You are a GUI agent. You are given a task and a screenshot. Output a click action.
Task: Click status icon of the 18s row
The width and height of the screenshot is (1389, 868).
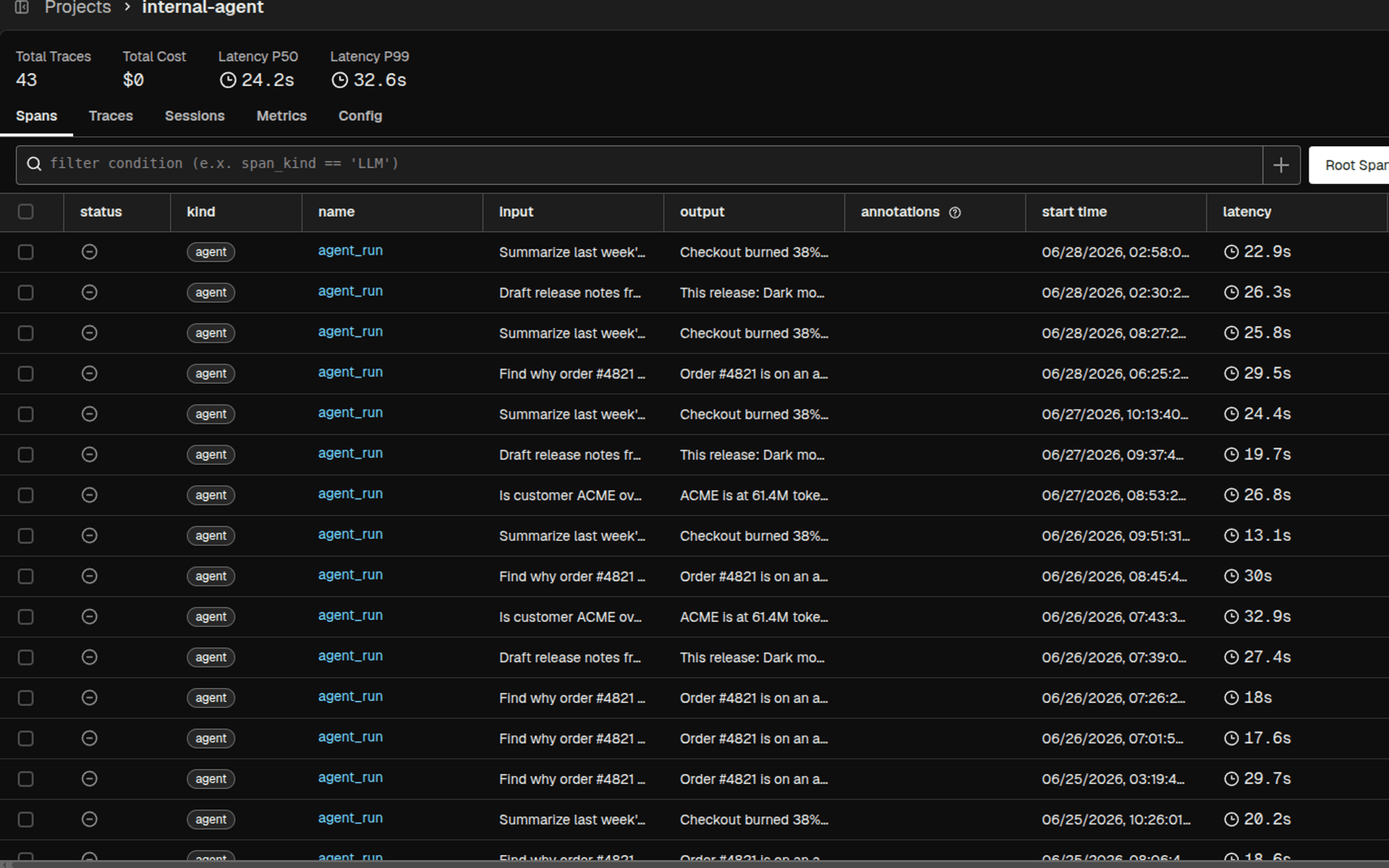click(89, 697)
